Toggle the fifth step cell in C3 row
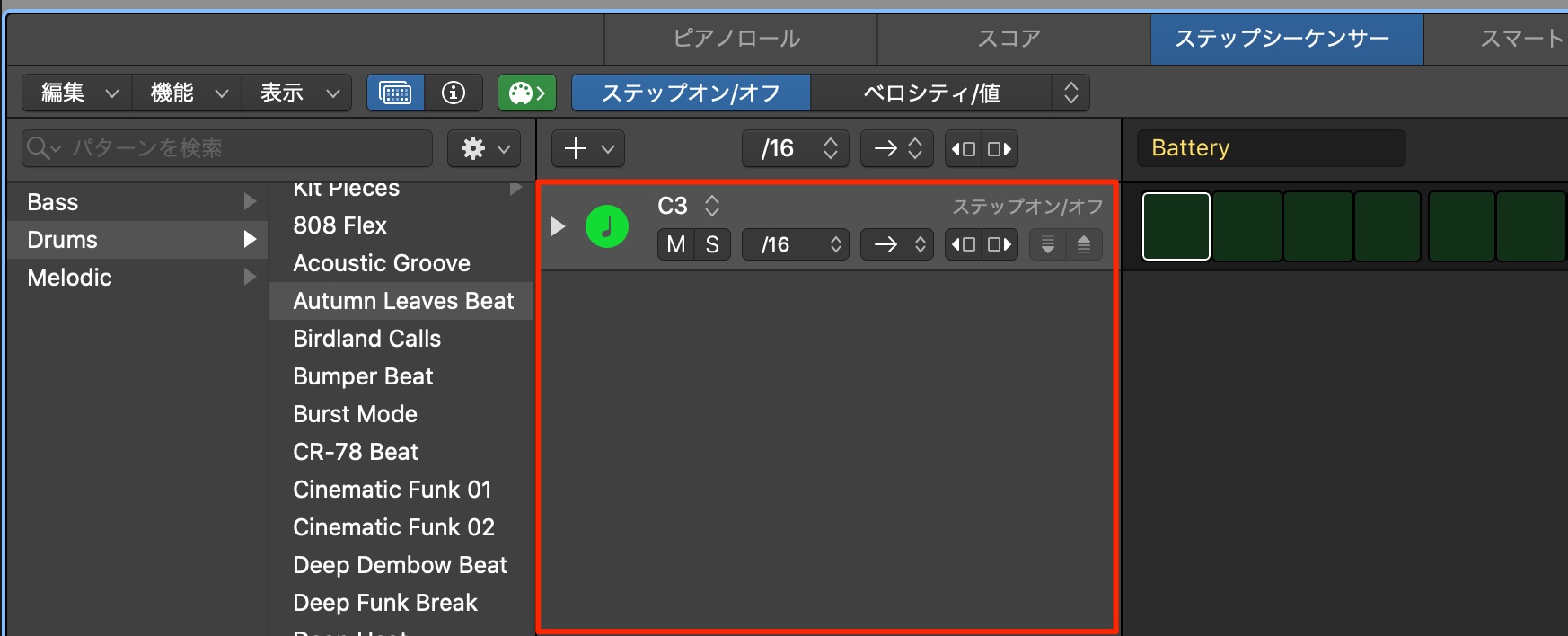The image size is (1568, 636). 1462,226
